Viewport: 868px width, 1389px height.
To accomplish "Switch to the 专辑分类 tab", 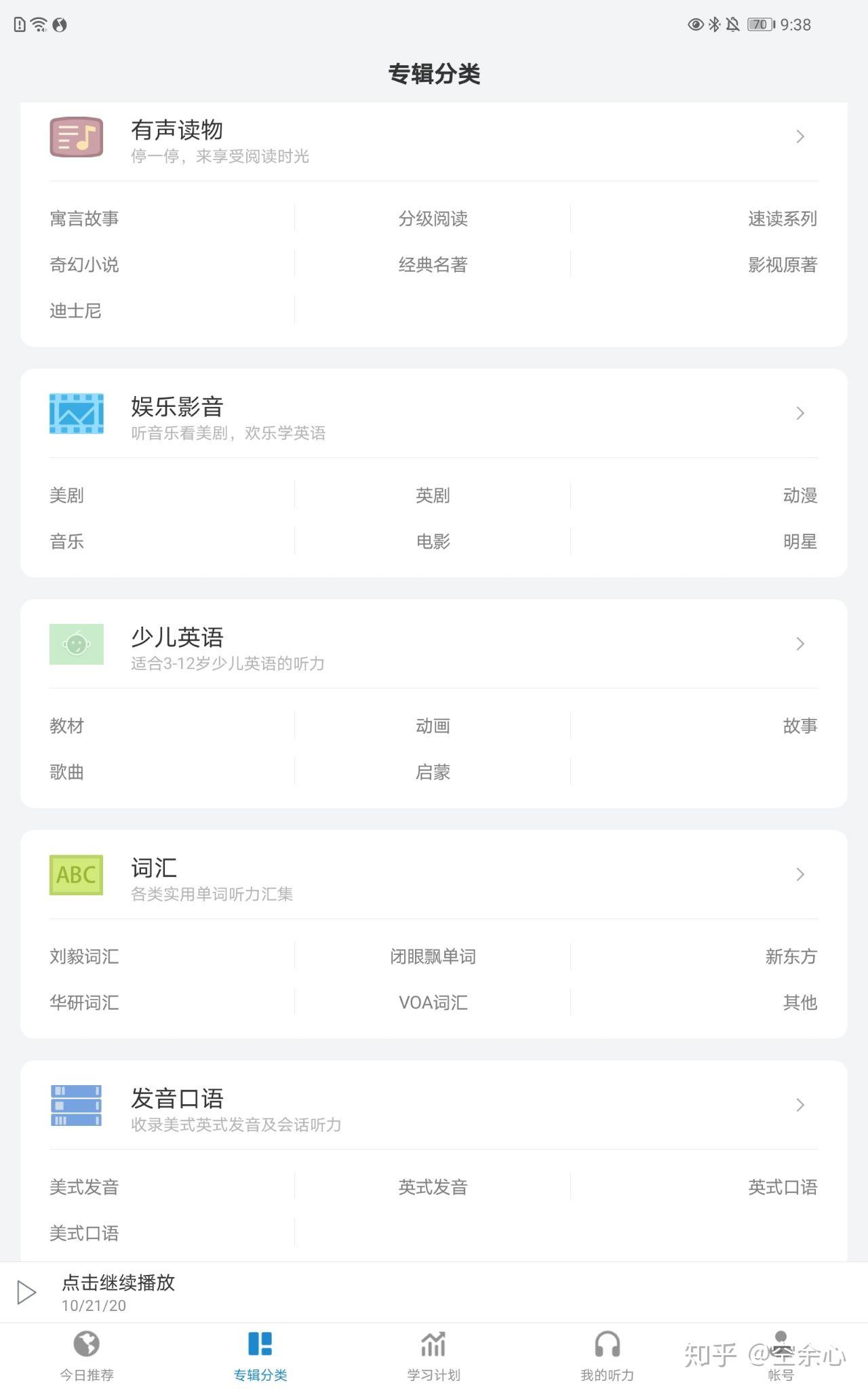I will click(260, 1355).
